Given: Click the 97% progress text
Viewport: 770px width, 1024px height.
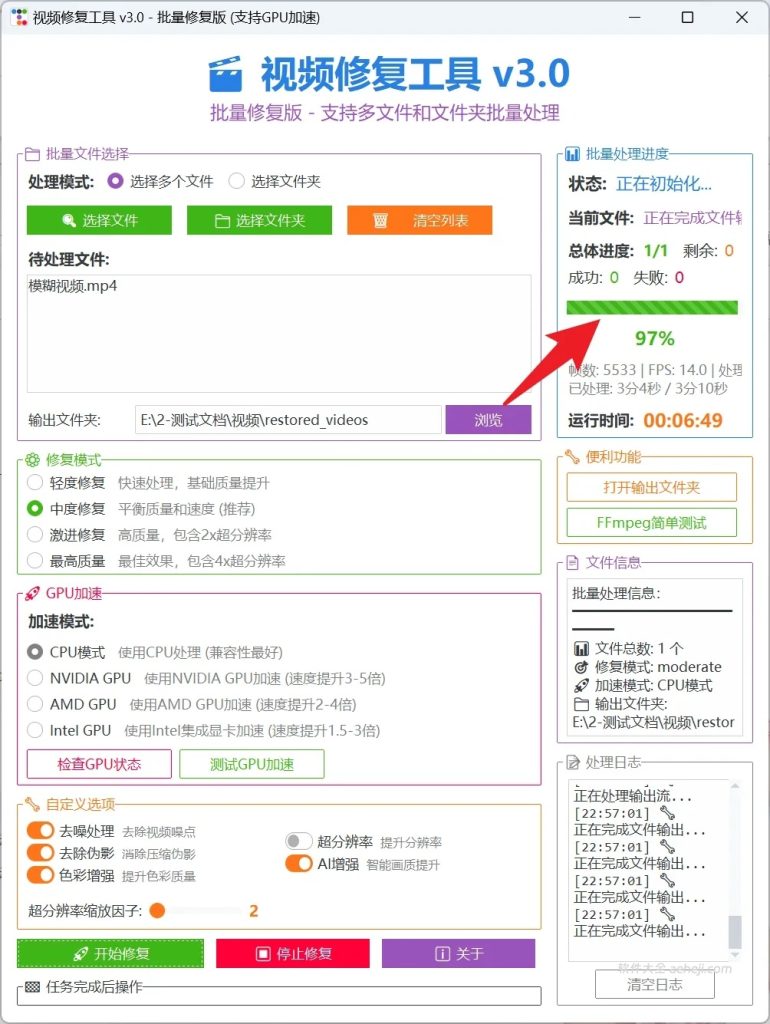Looking at the screenshot, I should pyautogui.click(x=654, y=338).
